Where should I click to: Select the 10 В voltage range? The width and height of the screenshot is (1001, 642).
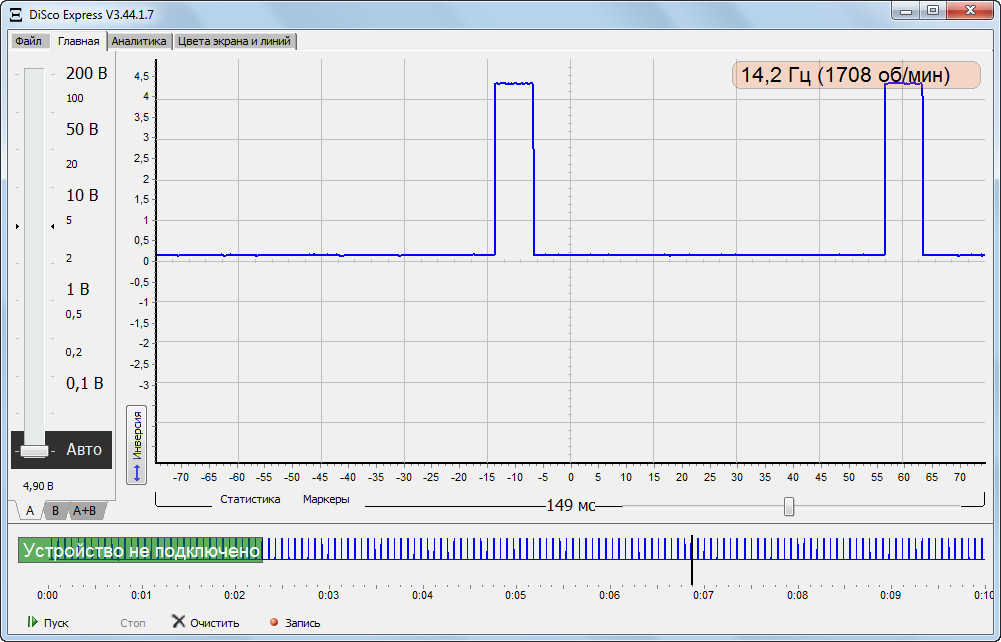pyautogui.click(x=82, y=195)
